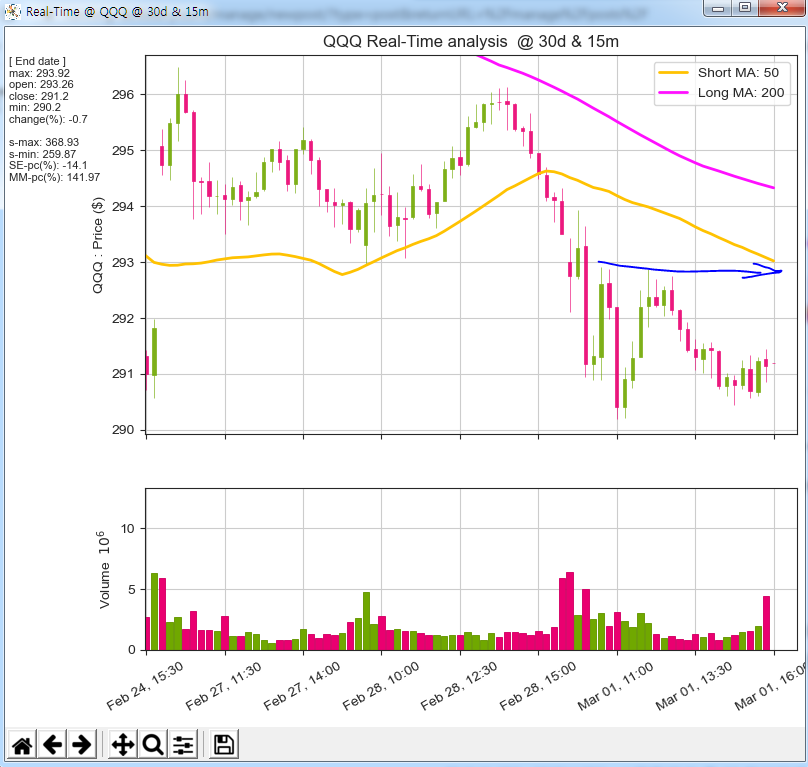The width and height of the screenshot is (808, 767).
Task: Click the 'Volume 10⁶' axis label
Action: [x=104, y=570]
